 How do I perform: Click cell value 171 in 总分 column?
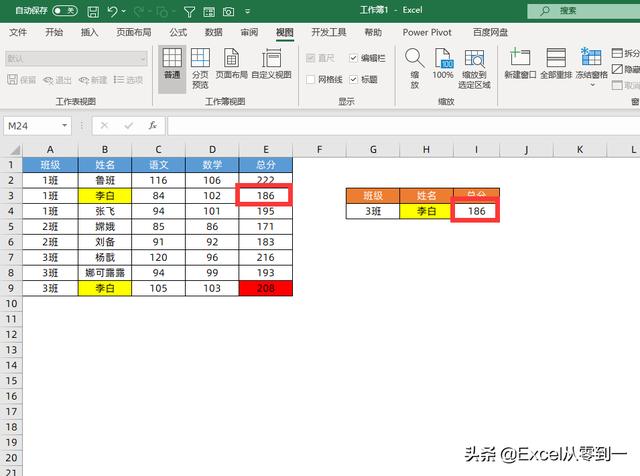[266, 227]
